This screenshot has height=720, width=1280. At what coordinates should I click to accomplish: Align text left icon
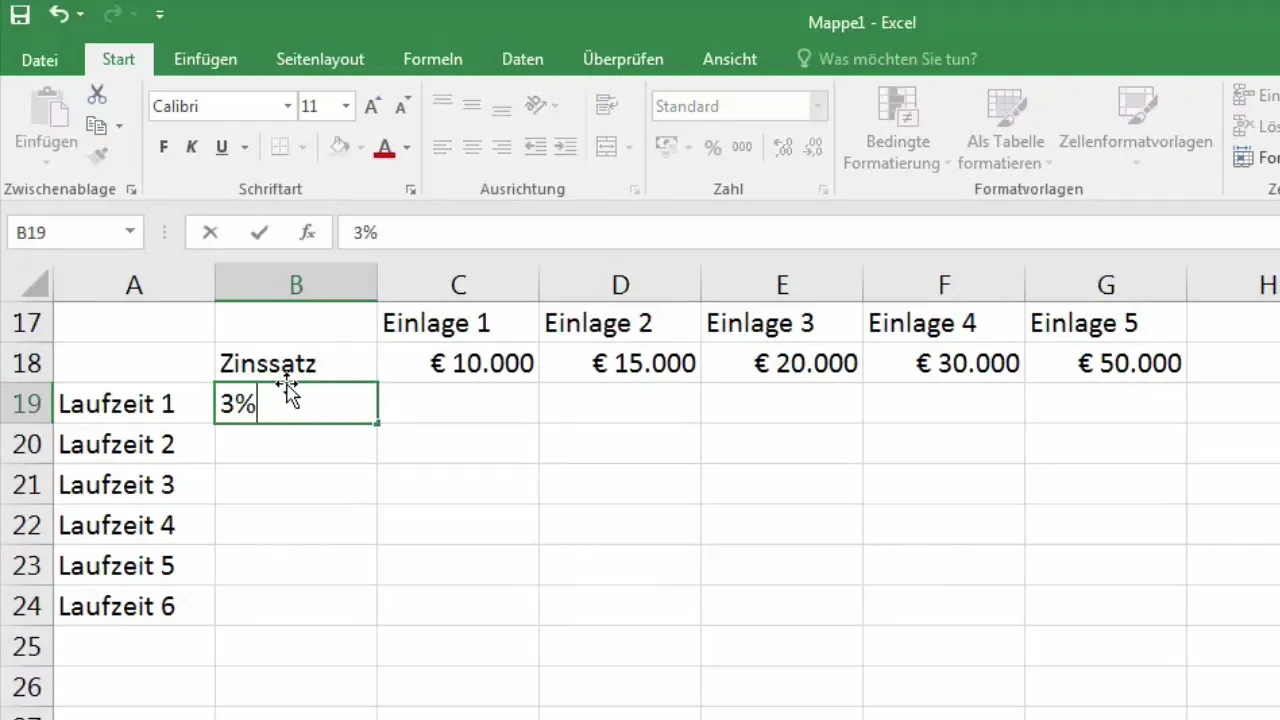coord(442,147)
